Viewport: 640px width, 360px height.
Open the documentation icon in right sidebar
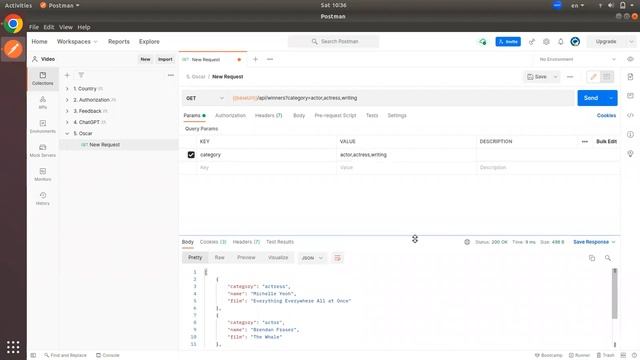pos(630,77)
